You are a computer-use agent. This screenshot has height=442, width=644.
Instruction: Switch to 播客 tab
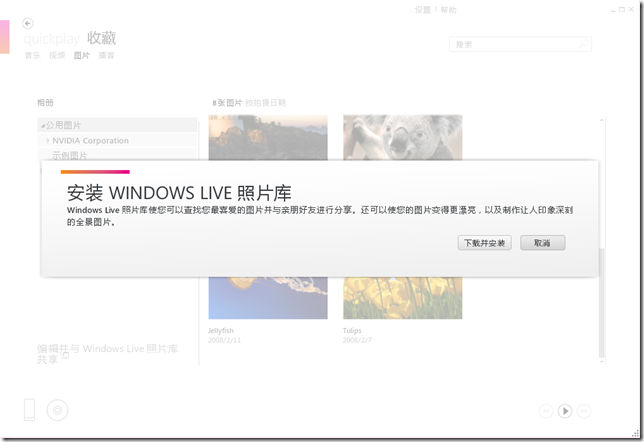(106, 55)
